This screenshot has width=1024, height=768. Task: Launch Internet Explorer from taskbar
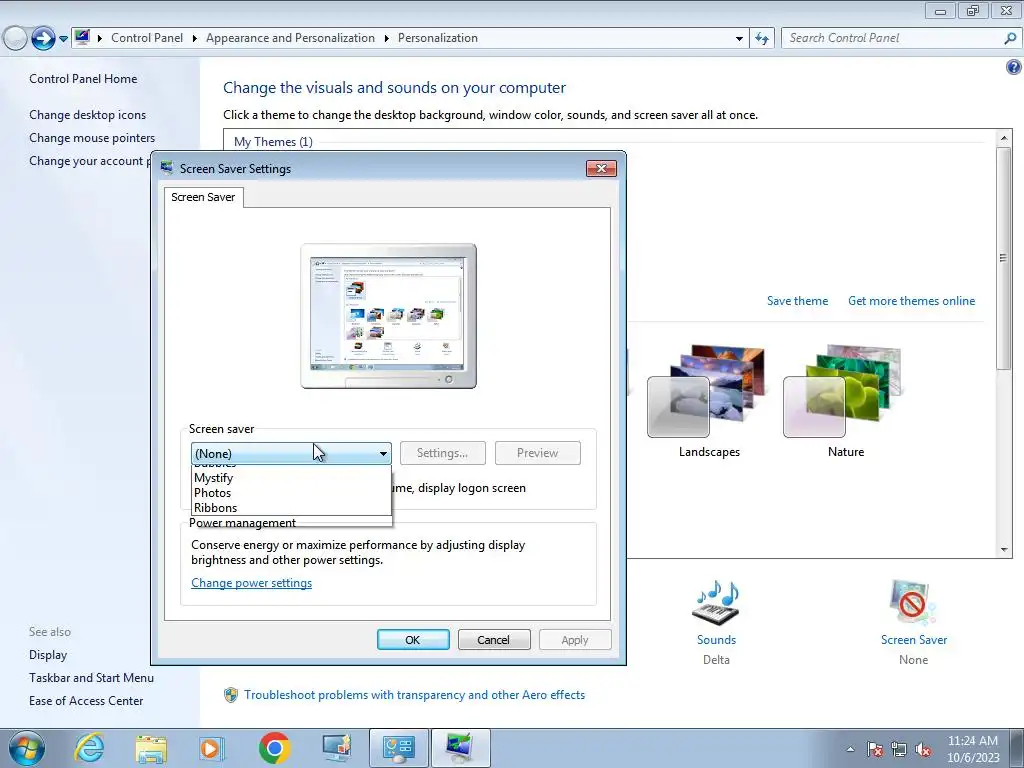click(x=88, y=748)
